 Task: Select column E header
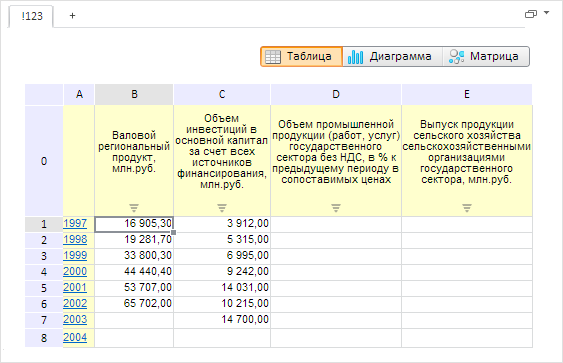[467, 94]
